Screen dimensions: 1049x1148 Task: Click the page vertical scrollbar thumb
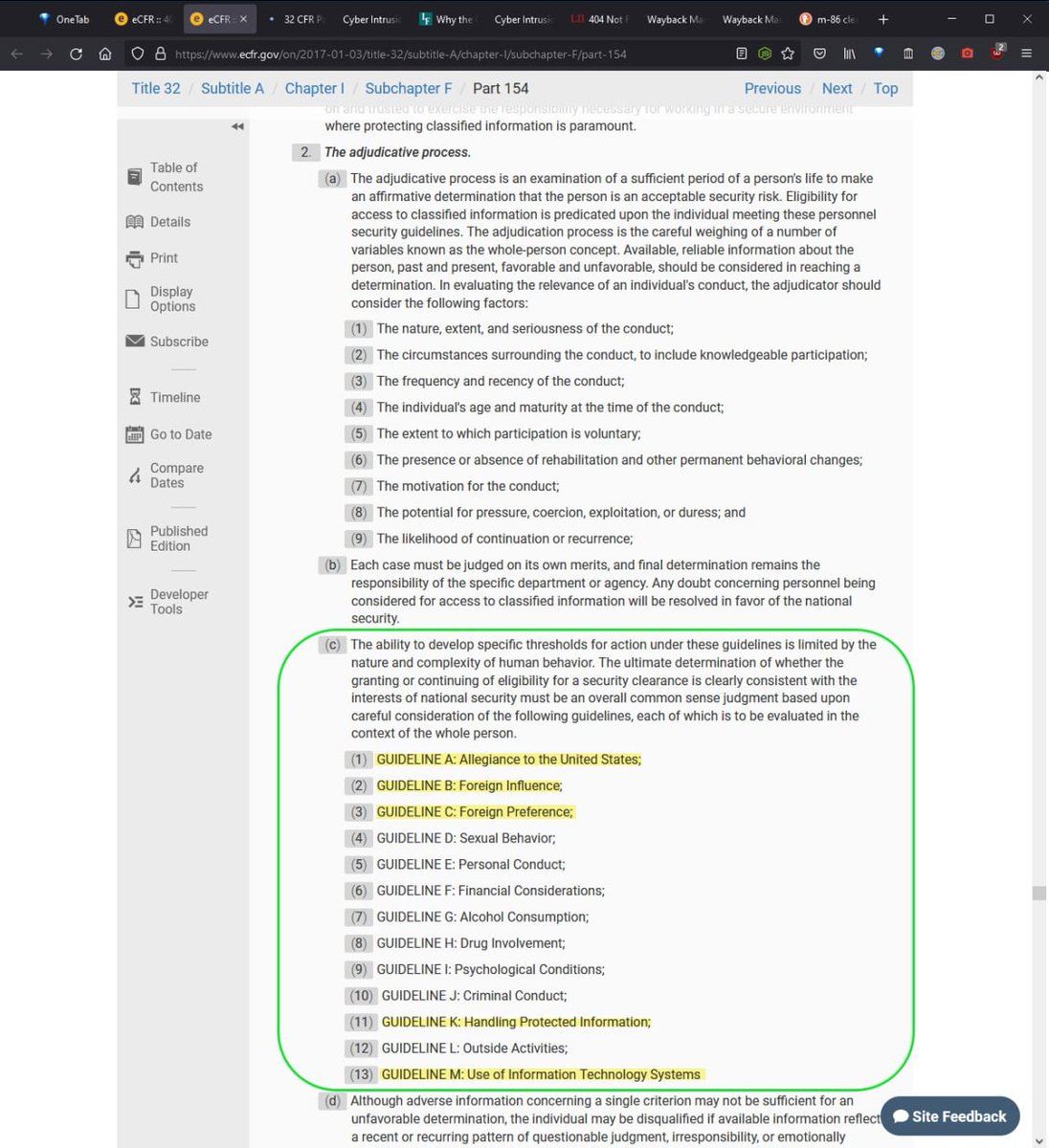click(x=1038, y=893)
